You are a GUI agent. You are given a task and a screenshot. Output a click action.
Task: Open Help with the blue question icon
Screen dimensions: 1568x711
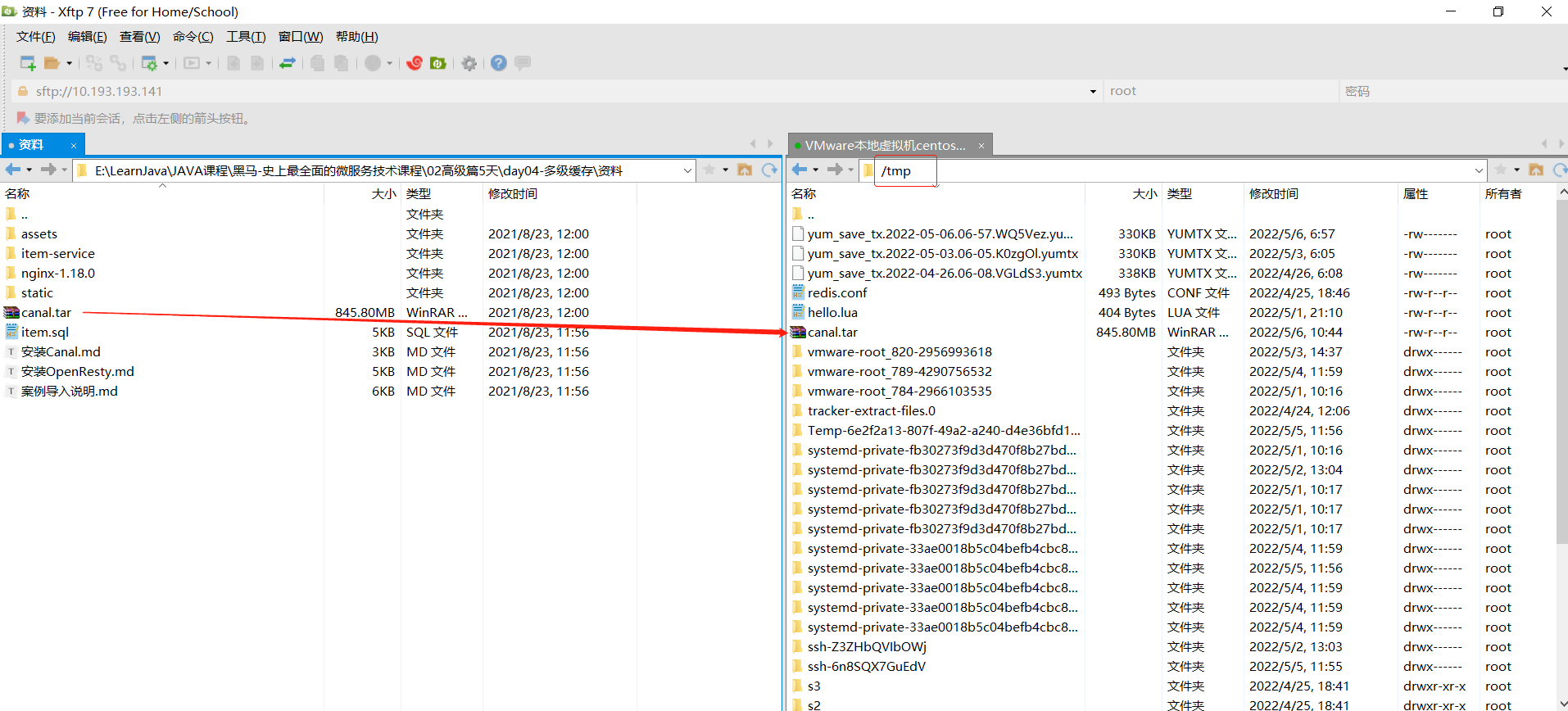(499, 63)
